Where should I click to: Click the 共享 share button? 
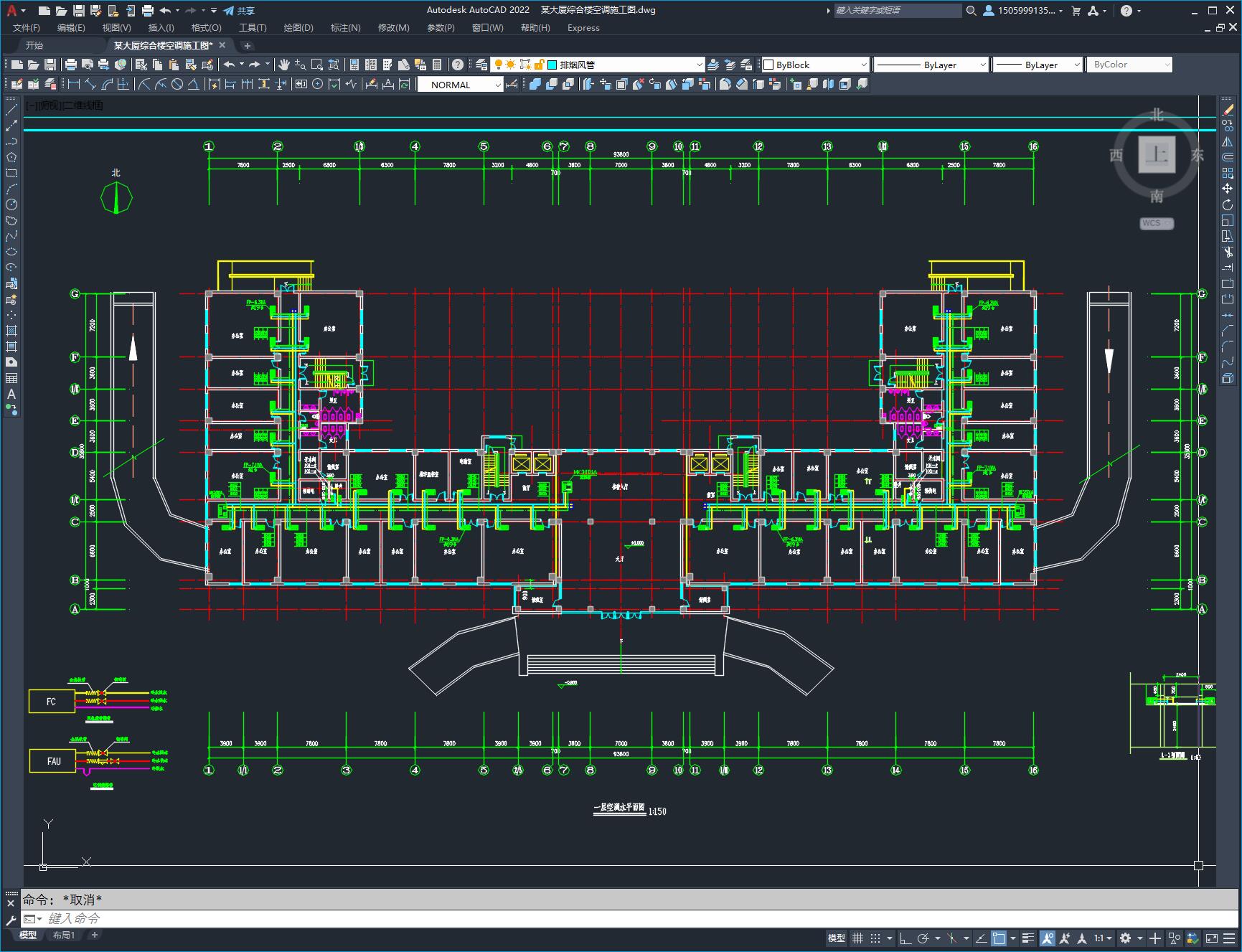239,11
